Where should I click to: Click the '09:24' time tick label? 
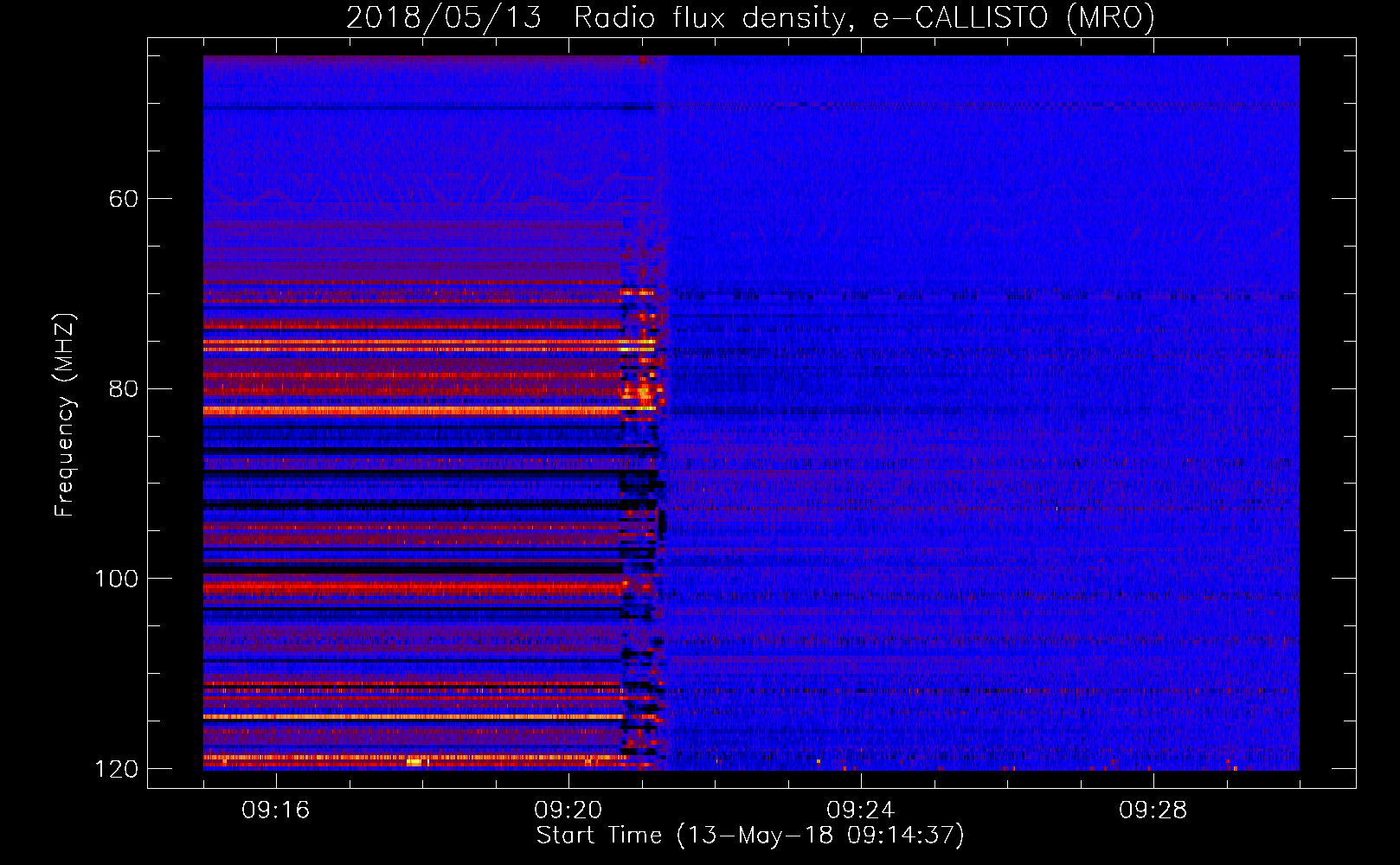tap(861, 811)
